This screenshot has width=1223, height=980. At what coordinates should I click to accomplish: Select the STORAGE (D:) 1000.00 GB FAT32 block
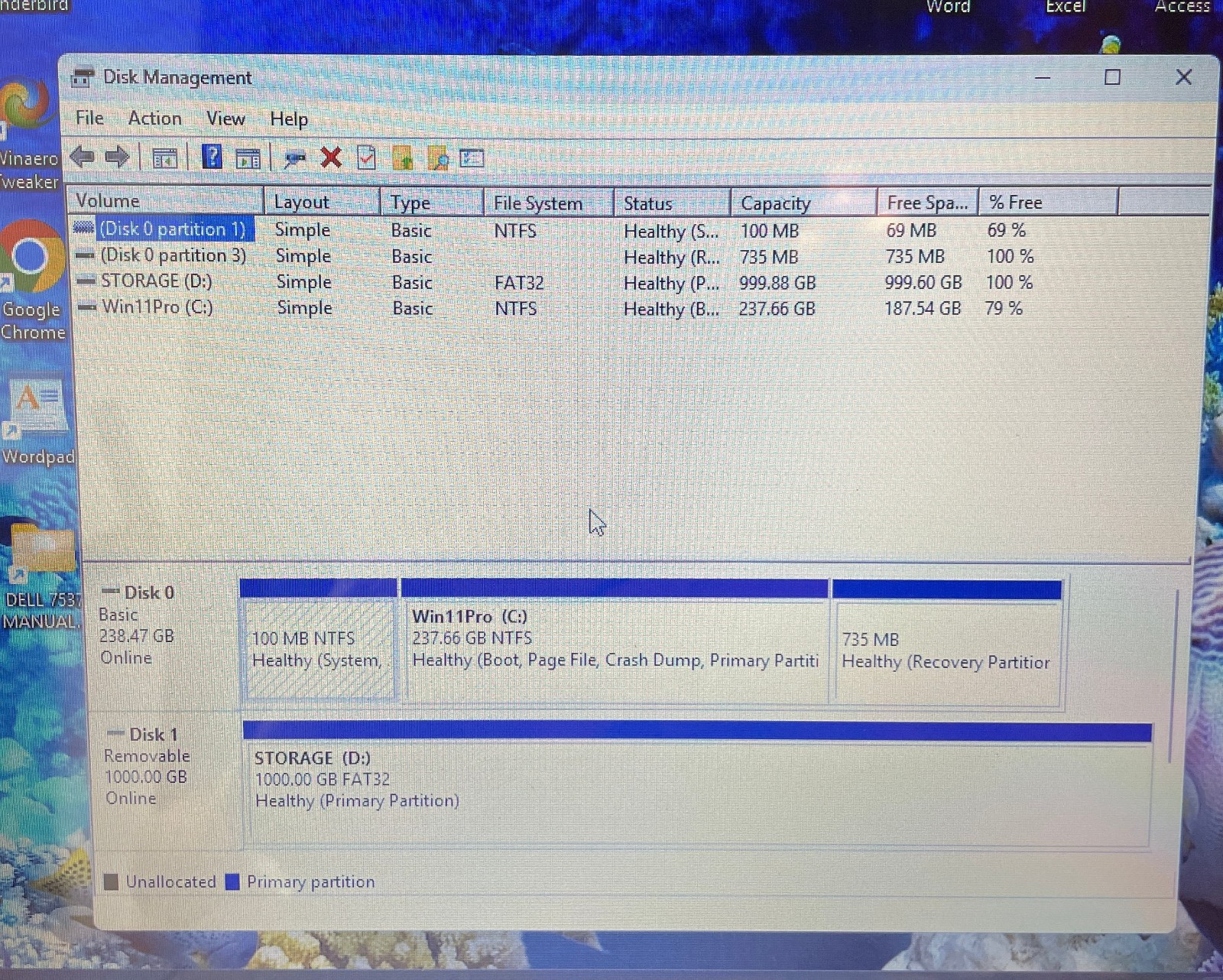697,784
